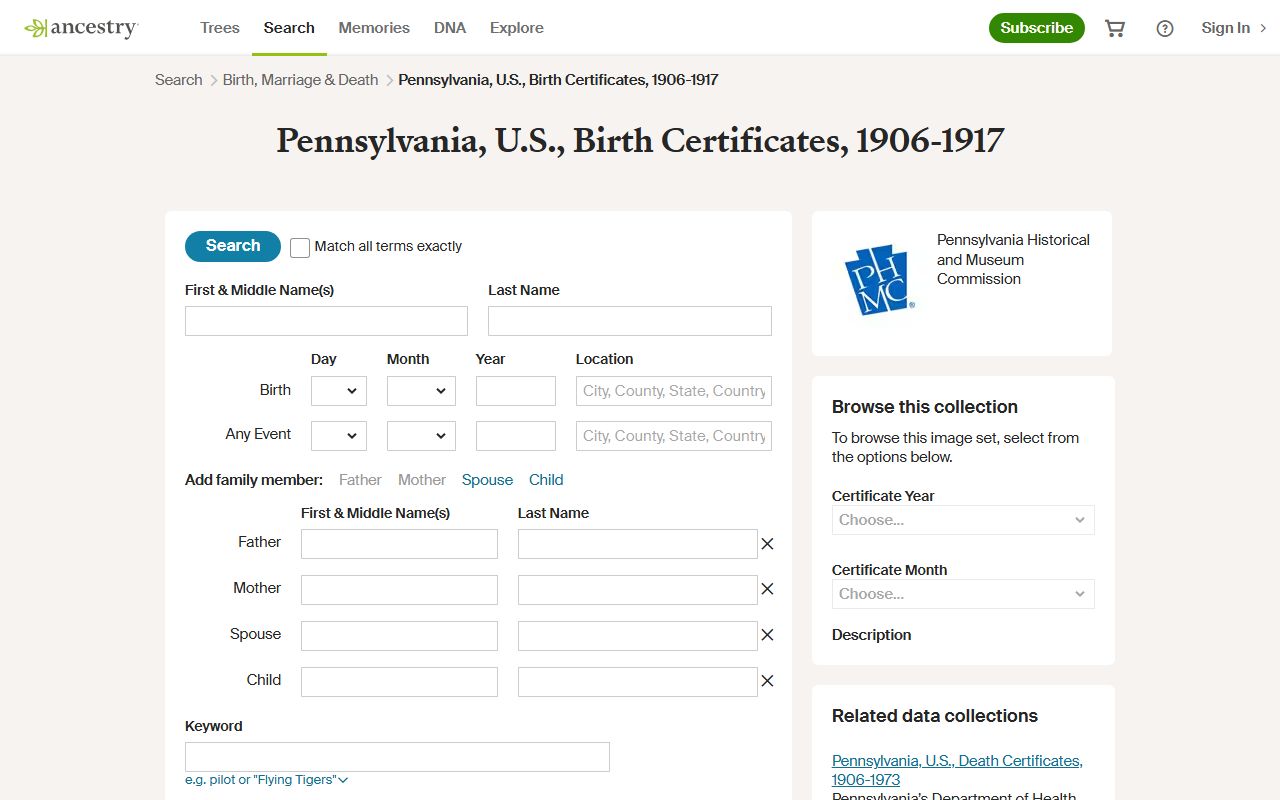Focus the Any Event Year field
This screenshot has height=800, width=1280.
[x=516, y=436]
